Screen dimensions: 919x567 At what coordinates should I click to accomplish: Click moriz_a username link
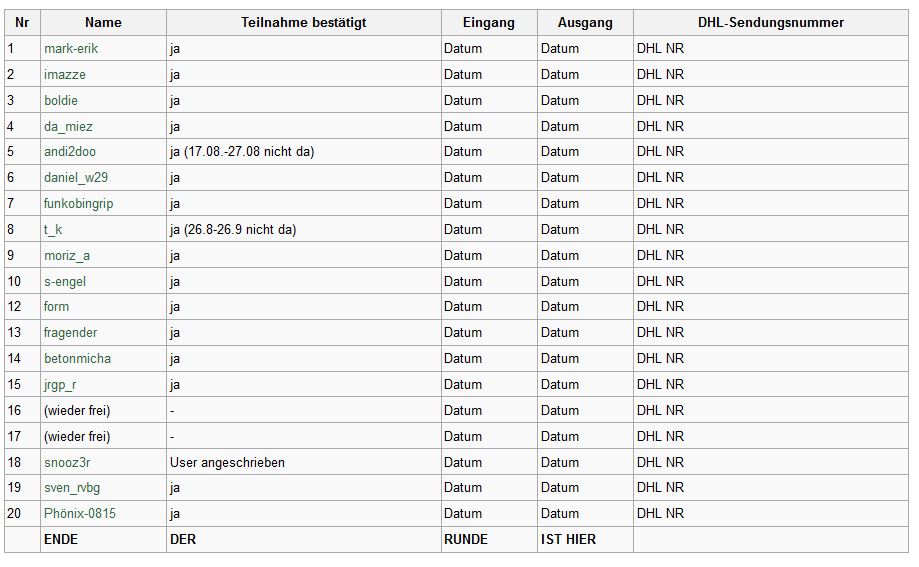pyautogui.click(x=67, y=256)
